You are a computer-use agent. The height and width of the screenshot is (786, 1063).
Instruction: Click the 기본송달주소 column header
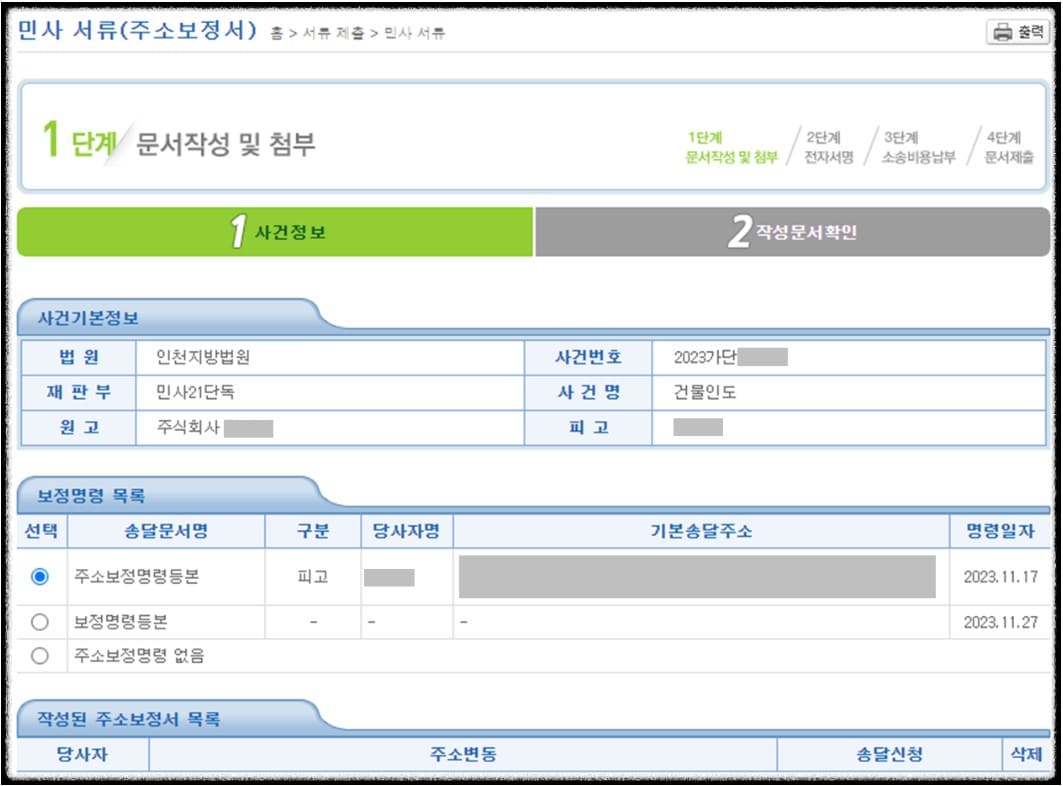(701, 531)
